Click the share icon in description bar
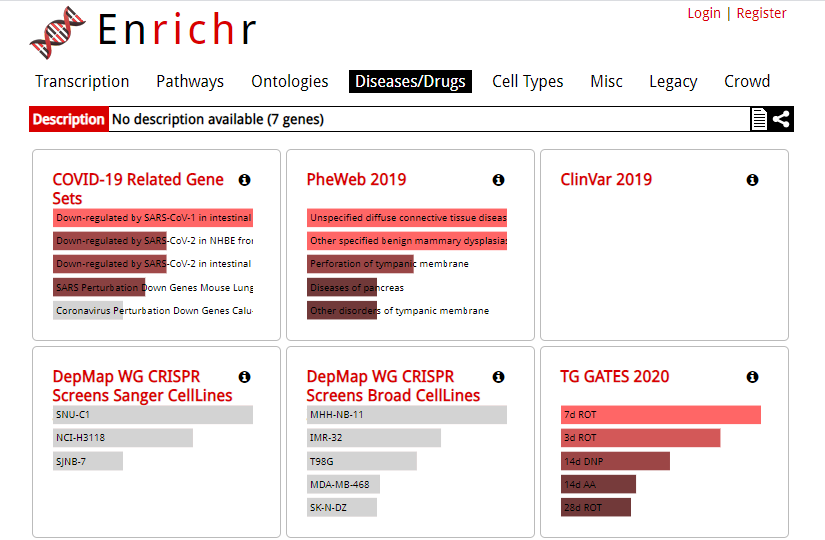Viewport: 825px width, 540px height. (x=781, y=119)
